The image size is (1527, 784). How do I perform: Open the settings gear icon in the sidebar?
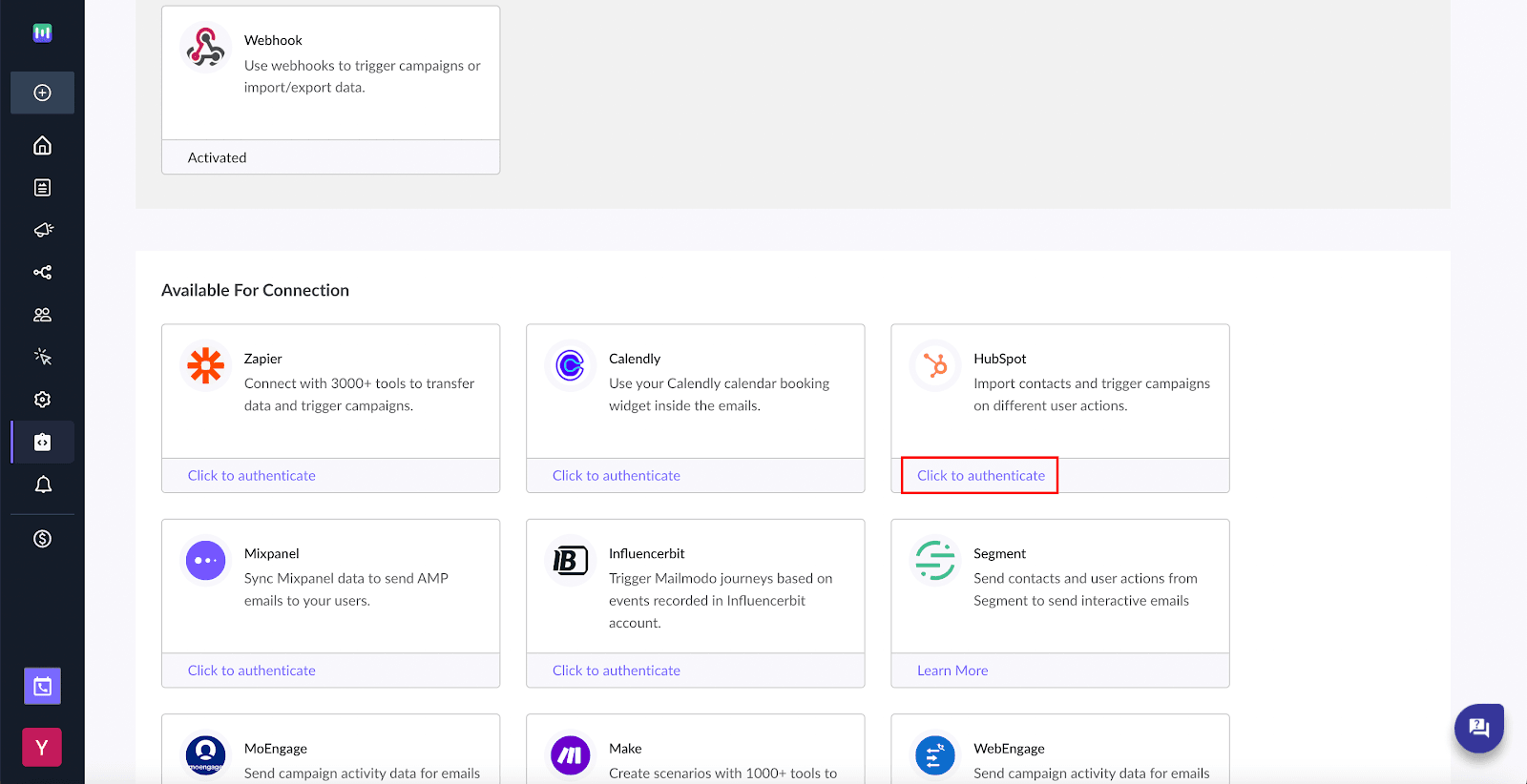point(42,400)
